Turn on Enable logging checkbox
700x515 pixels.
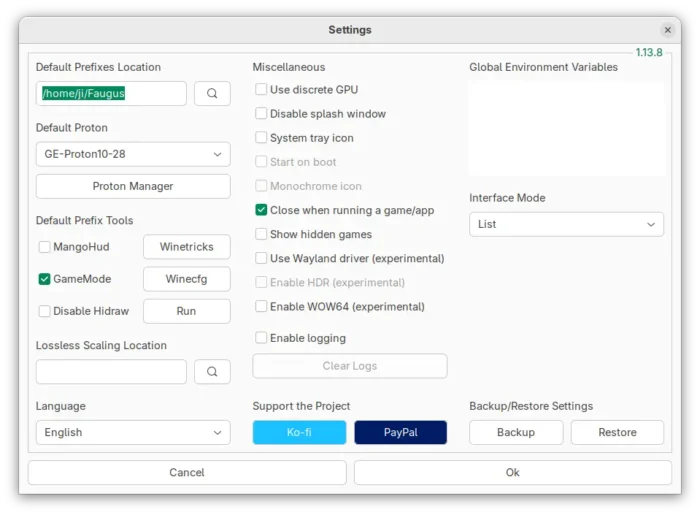coord(261,338)
